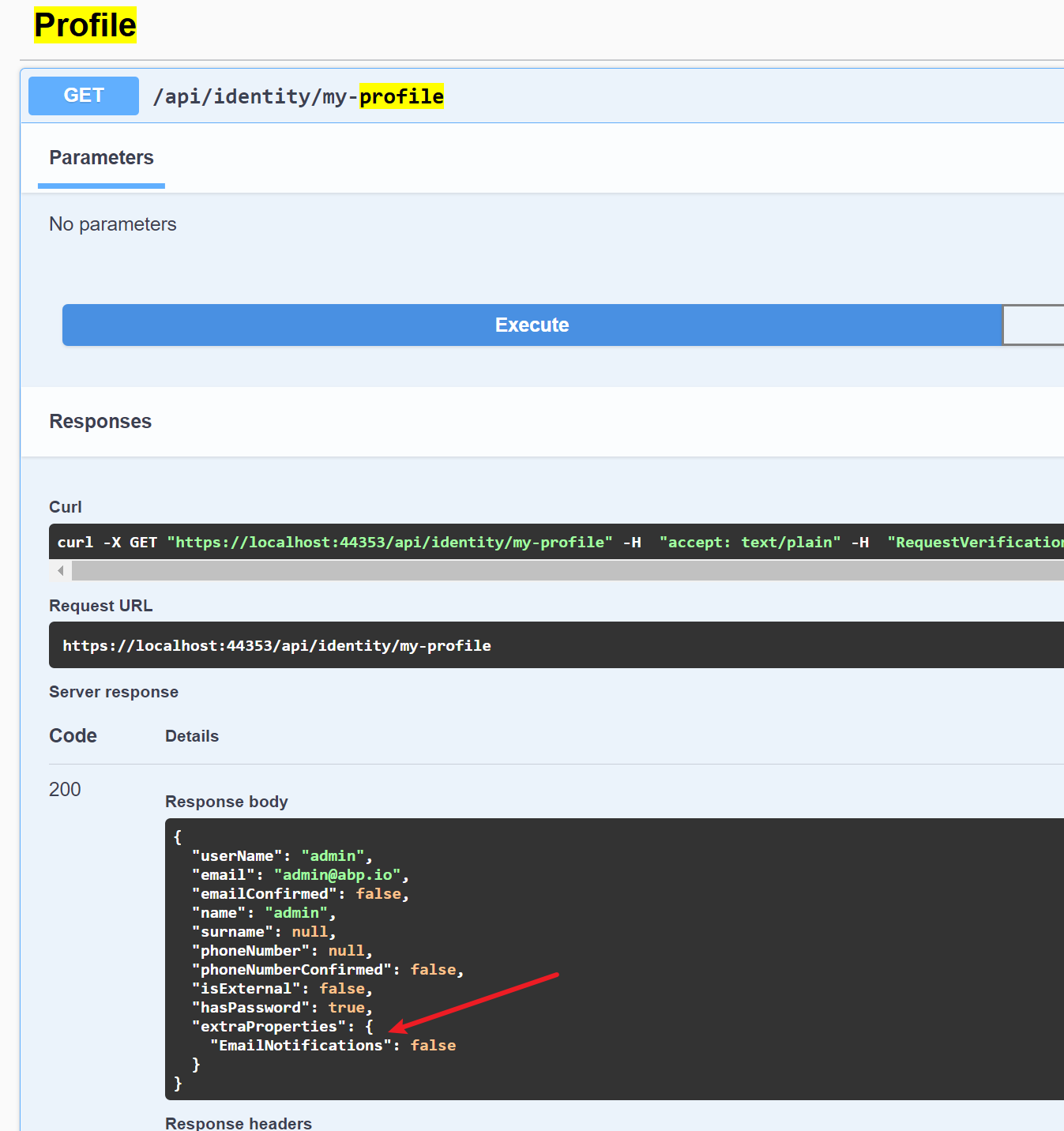Click the white Clear button beside Execute

1033,325
